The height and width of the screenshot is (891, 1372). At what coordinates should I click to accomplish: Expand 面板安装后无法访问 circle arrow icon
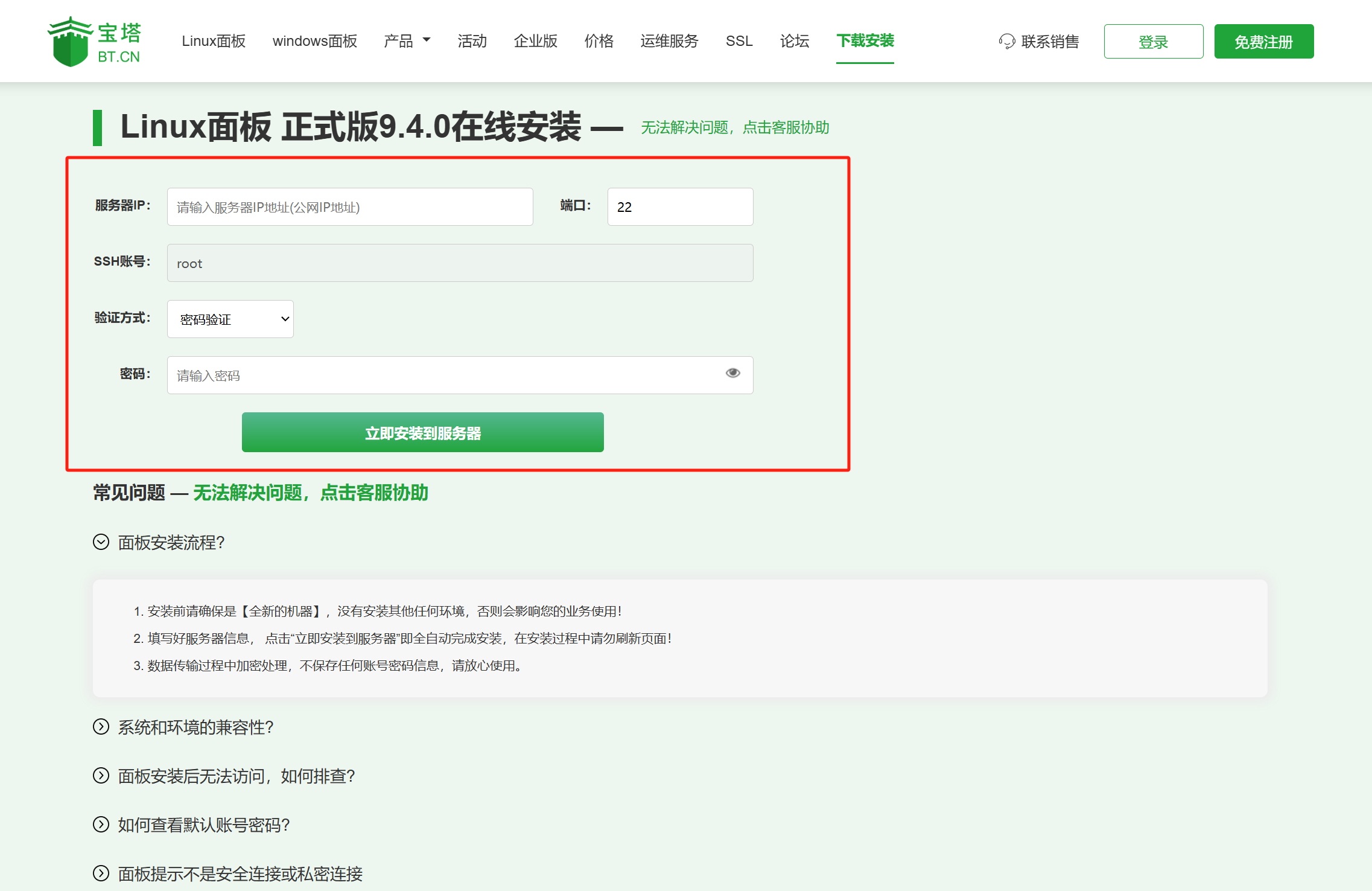[x=101, y=776]
